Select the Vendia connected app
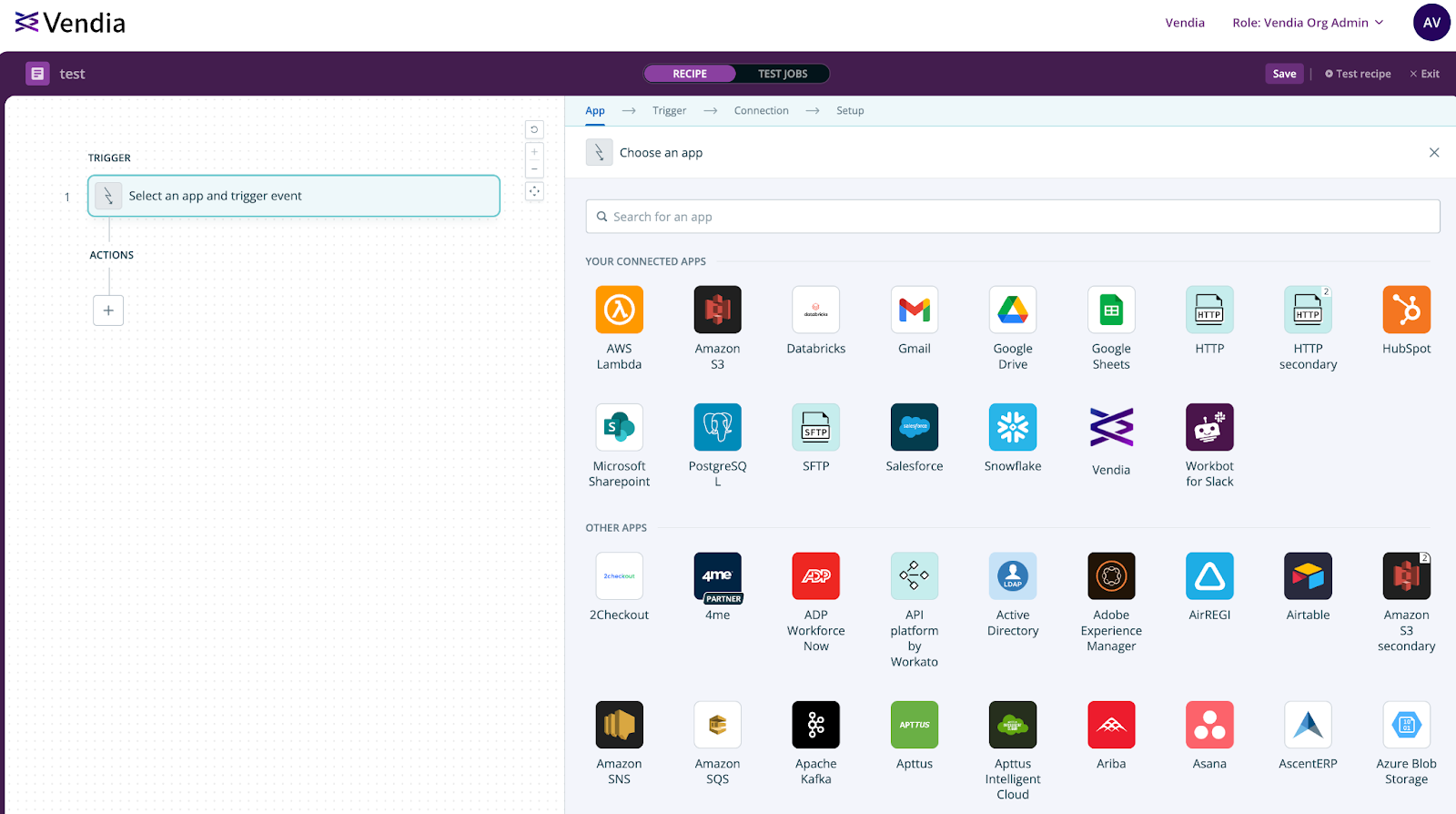The height and width of the screenshot is (814, 1456). [x=1111, y=427]
